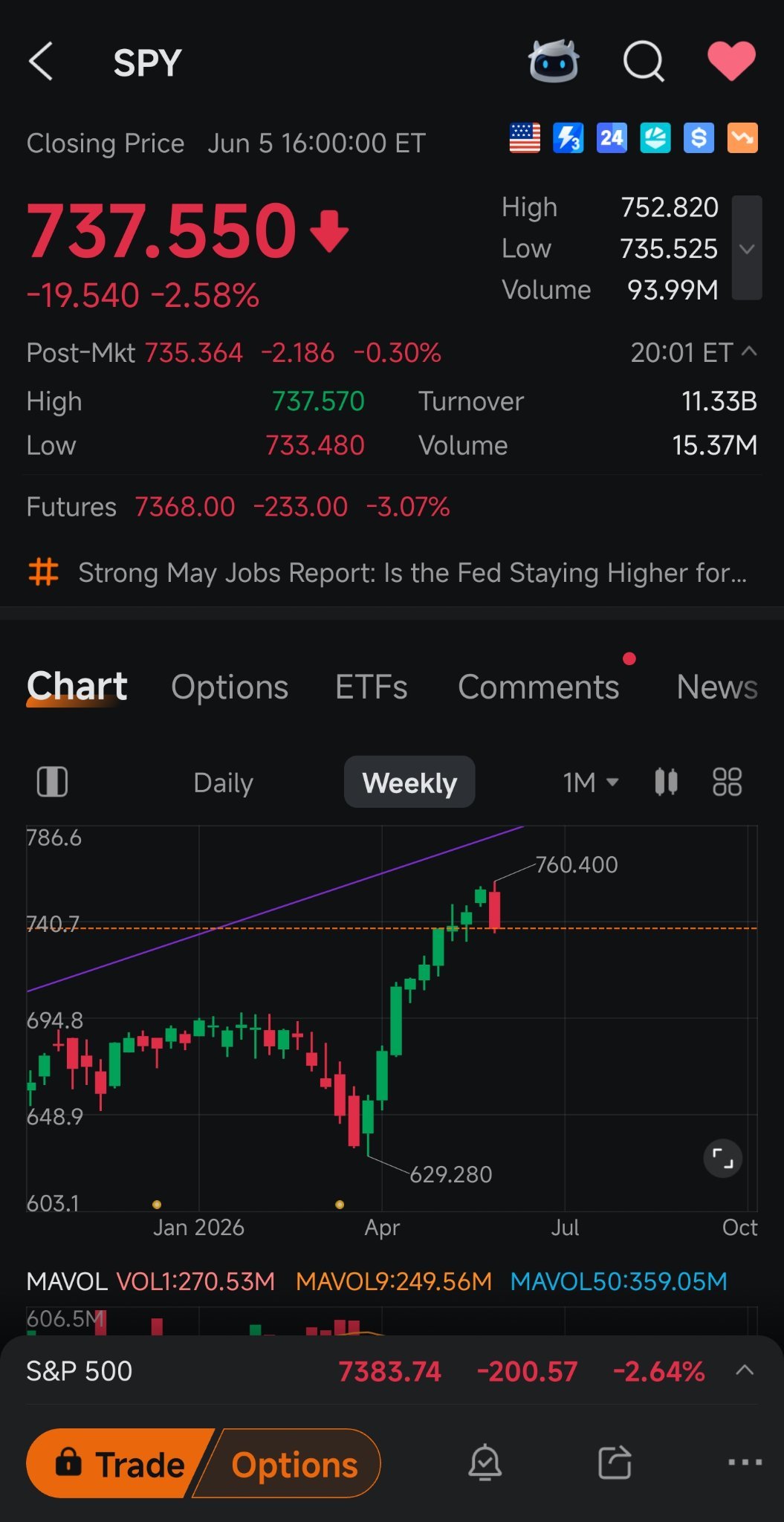
Task: Tap the 24-hour trading icon
Action: (612, 138)
